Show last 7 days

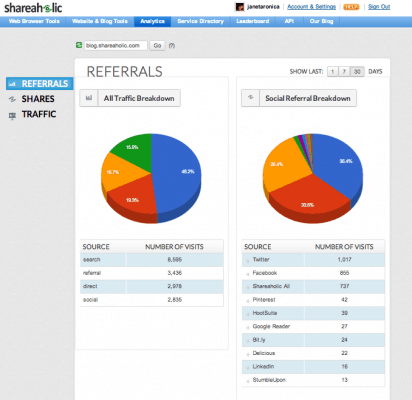(x=344, y=72)
